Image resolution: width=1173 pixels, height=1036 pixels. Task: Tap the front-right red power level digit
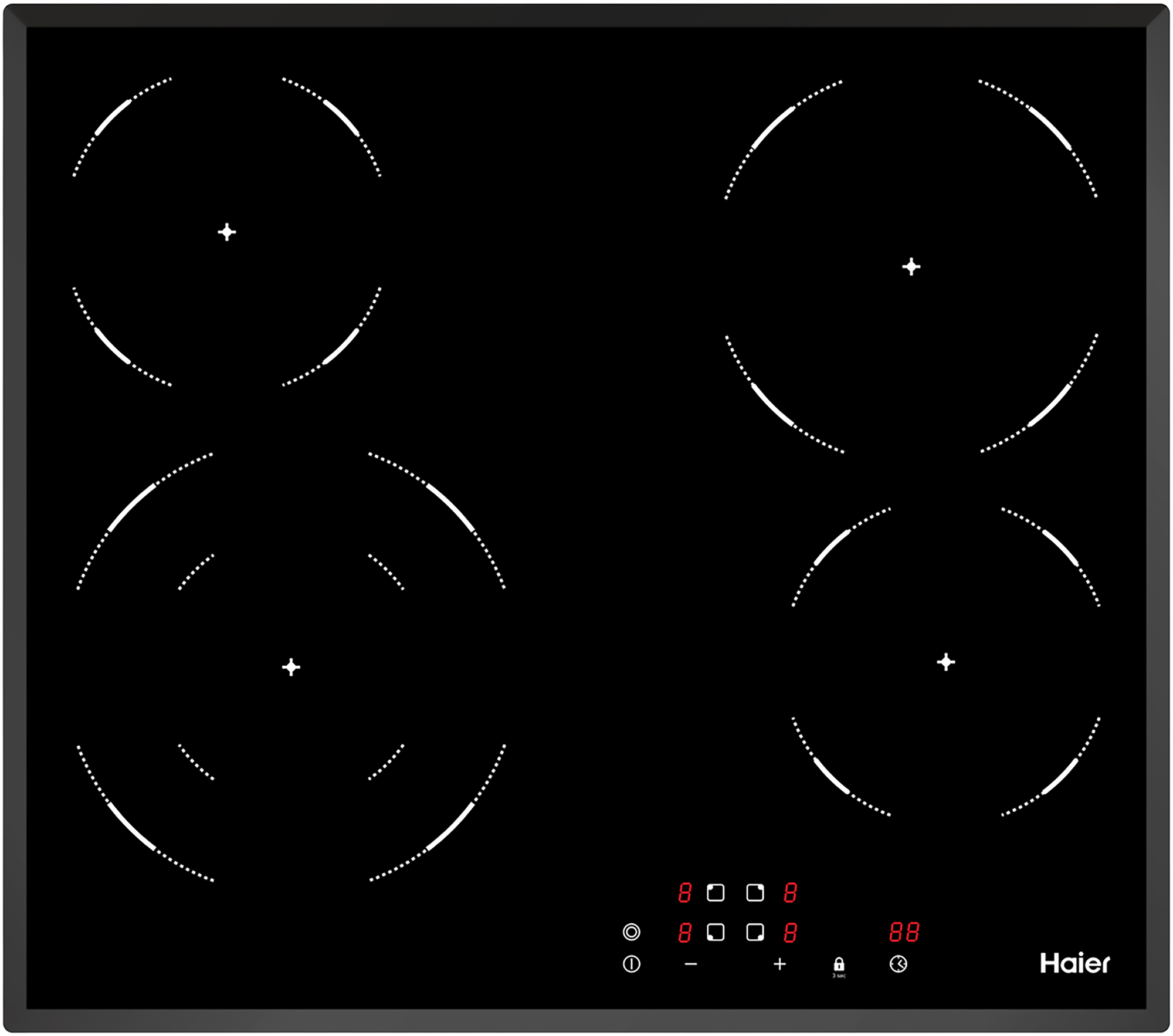[790, 932]
